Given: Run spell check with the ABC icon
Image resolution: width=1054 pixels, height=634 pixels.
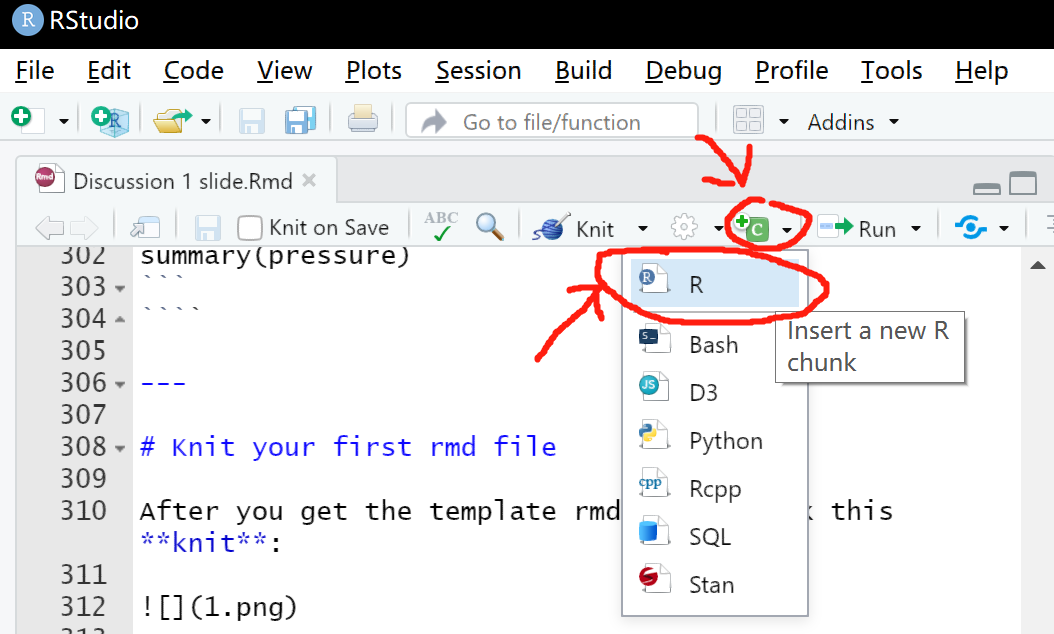Looking at the screenshot, I should pos(441,227).
